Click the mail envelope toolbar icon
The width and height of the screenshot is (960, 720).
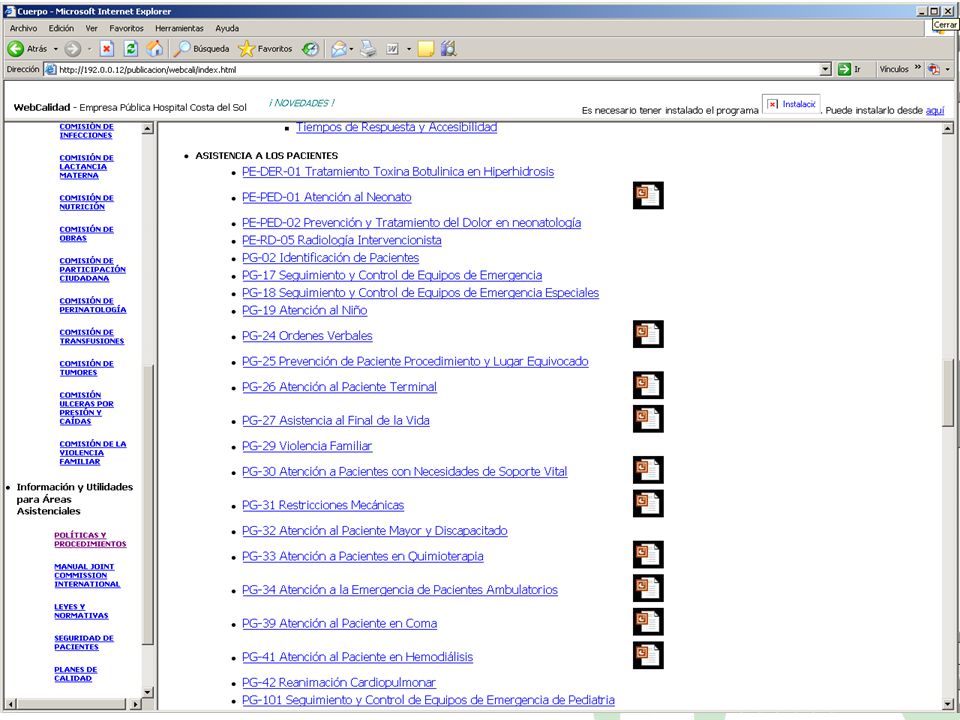(339, 49)
